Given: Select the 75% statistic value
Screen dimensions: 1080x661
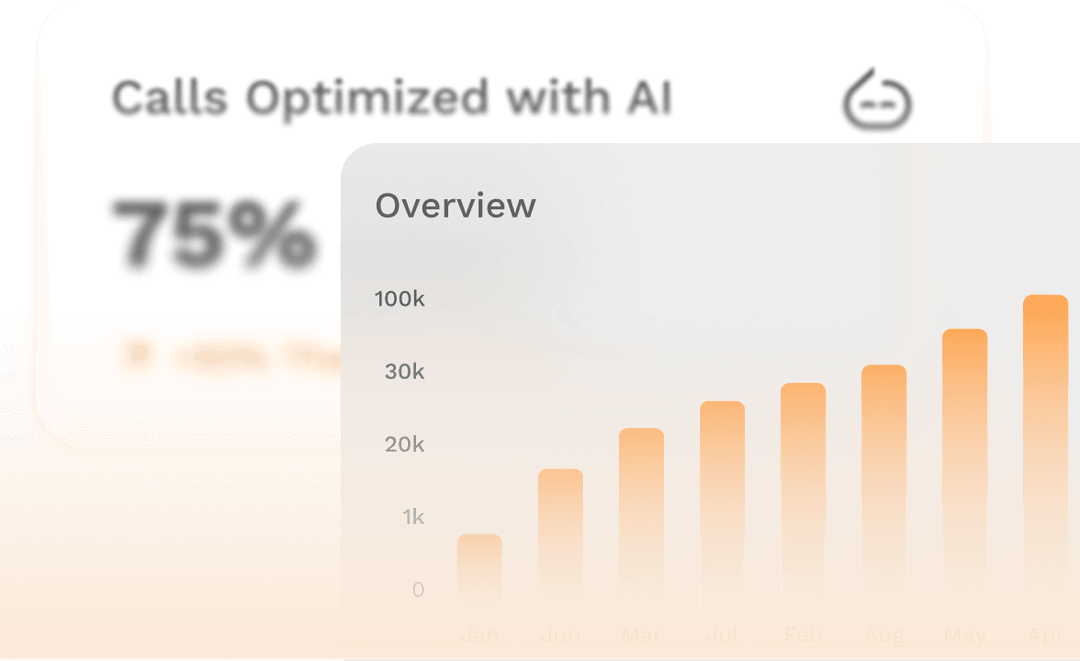Looking at the screenshot, I should pos(212,236).
